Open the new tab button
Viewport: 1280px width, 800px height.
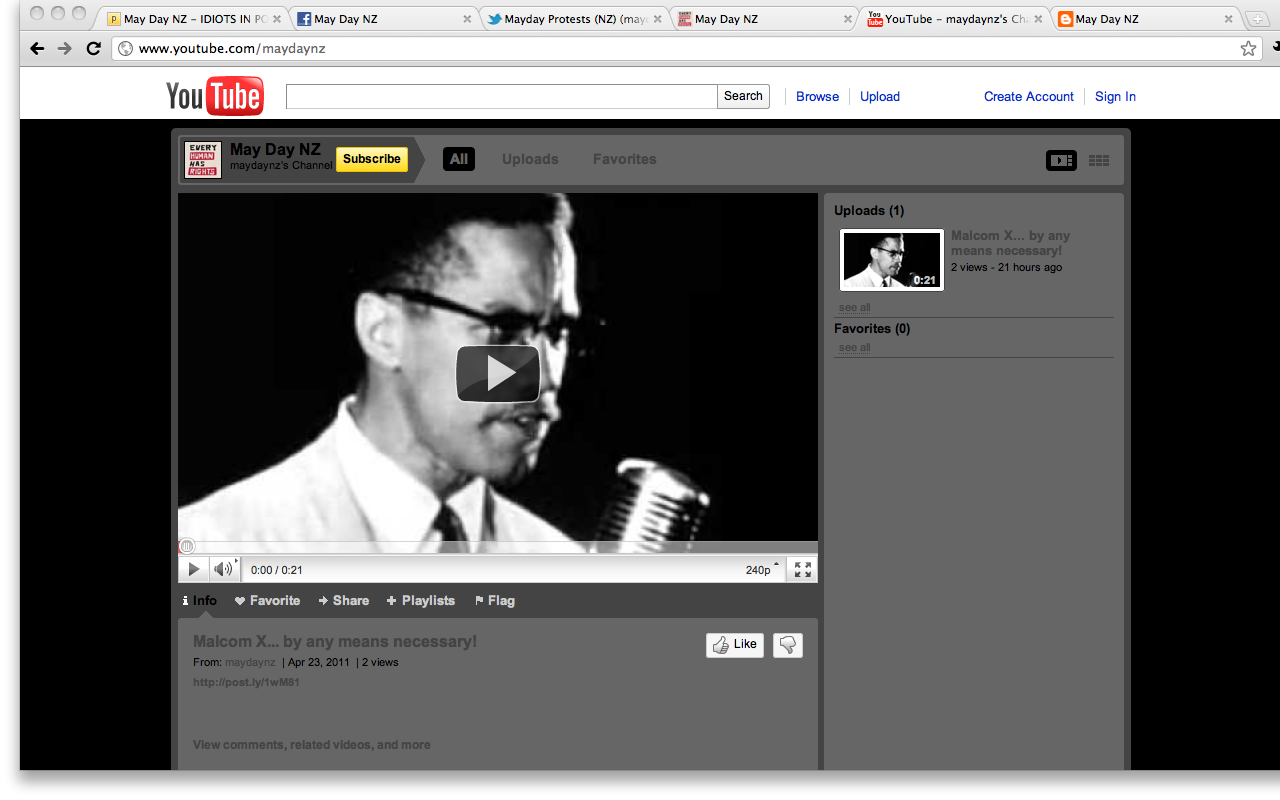click(1256, 19)
